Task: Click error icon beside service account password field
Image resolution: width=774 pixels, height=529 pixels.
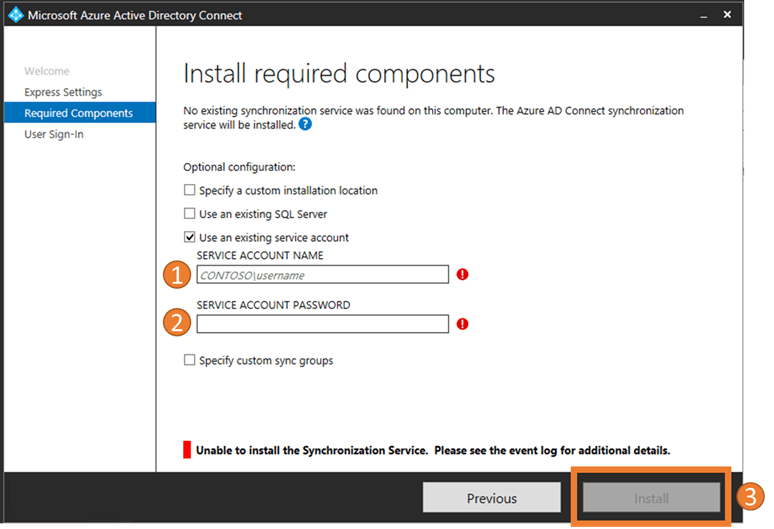Action: (463, 324)
